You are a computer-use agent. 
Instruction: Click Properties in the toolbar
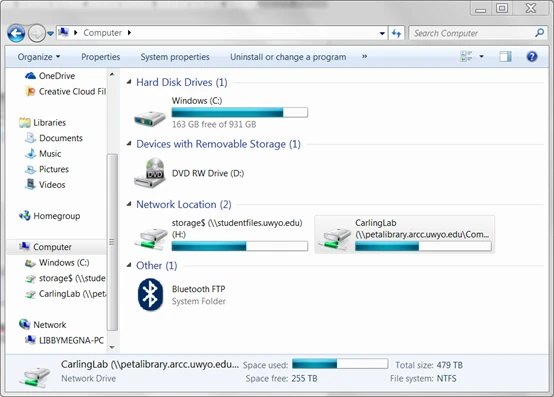pos(101,57)
